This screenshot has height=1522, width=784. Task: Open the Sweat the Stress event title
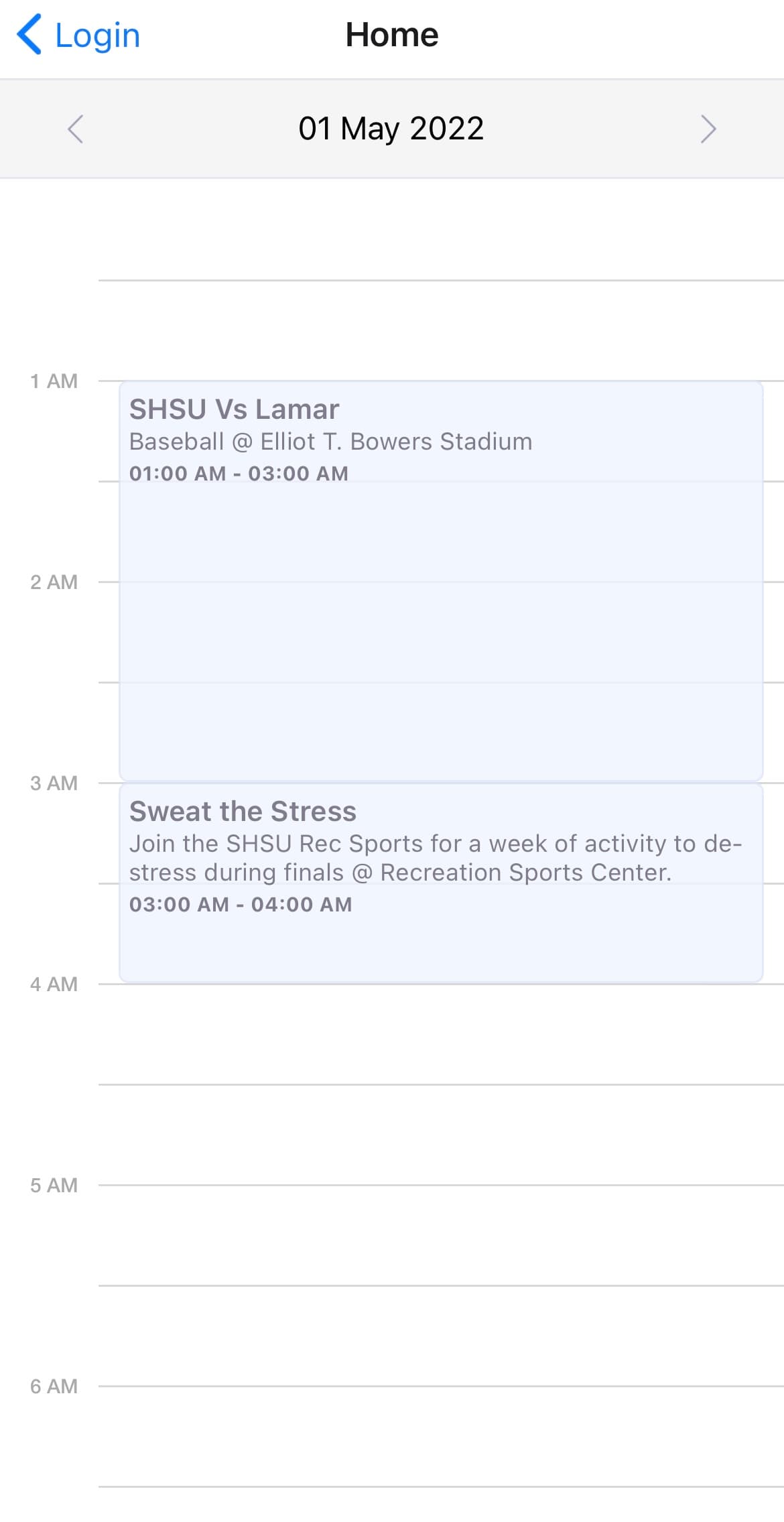243,812
